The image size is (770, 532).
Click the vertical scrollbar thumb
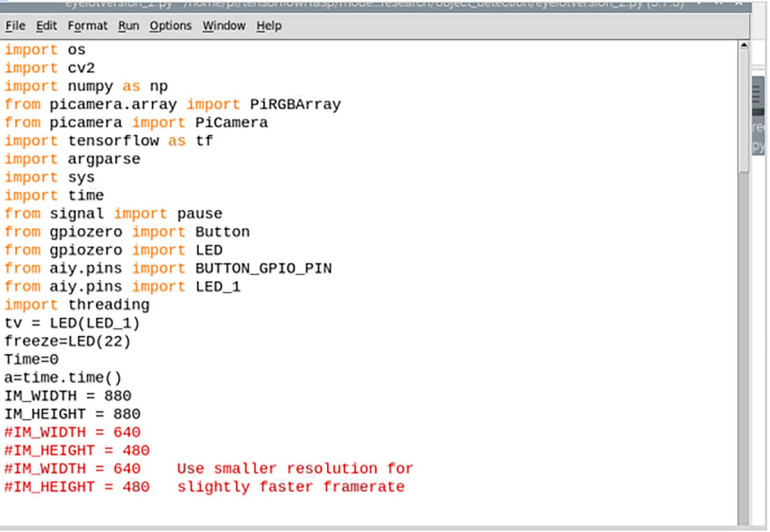click(x=743, y=110)
